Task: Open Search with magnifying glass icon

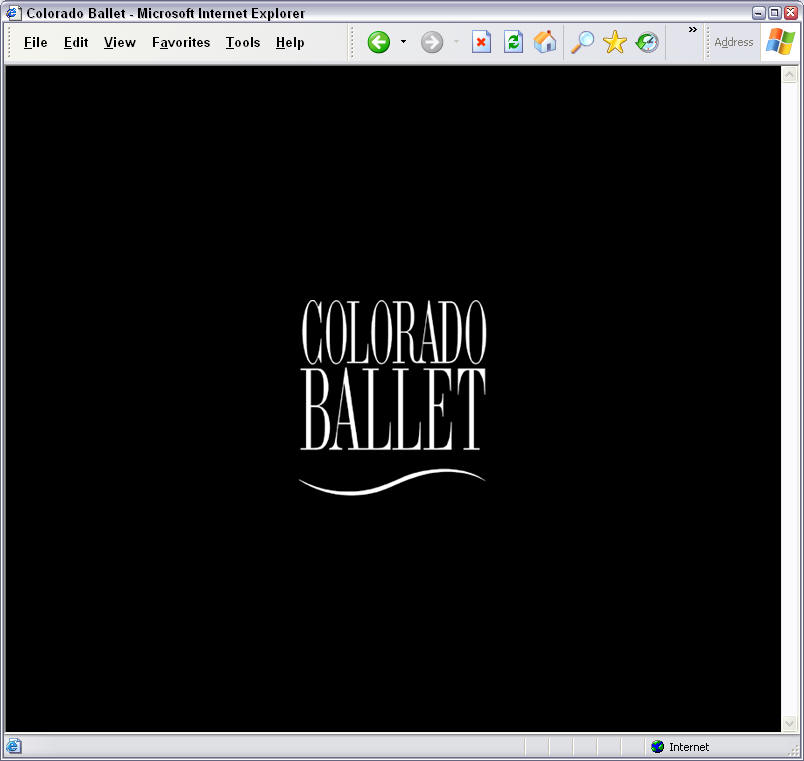Action: click(582, 42)
